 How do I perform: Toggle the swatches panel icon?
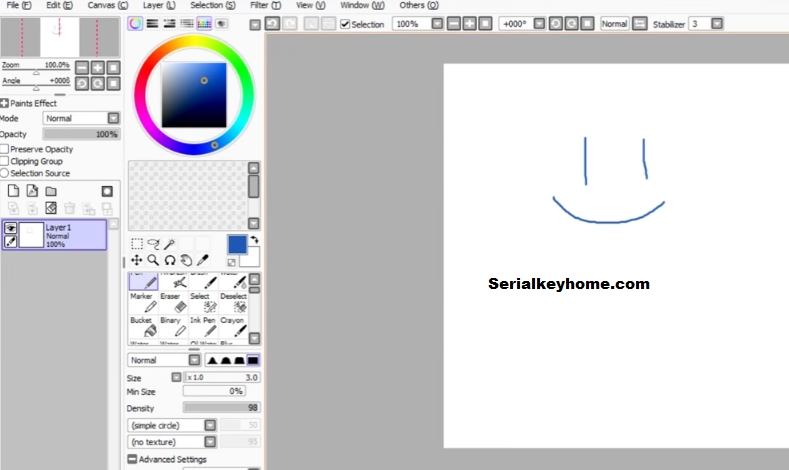click(204, 24)
